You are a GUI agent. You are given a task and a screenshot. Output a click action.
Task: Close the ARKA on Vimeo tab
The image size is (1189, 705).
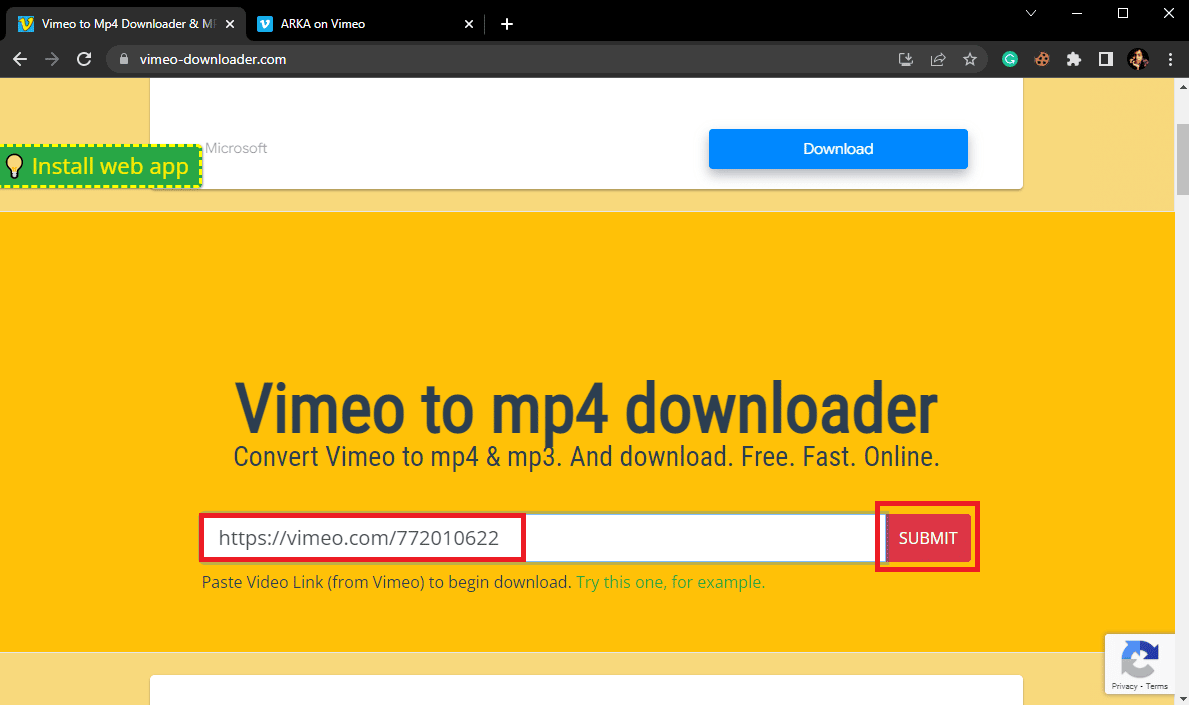[469, 24]
